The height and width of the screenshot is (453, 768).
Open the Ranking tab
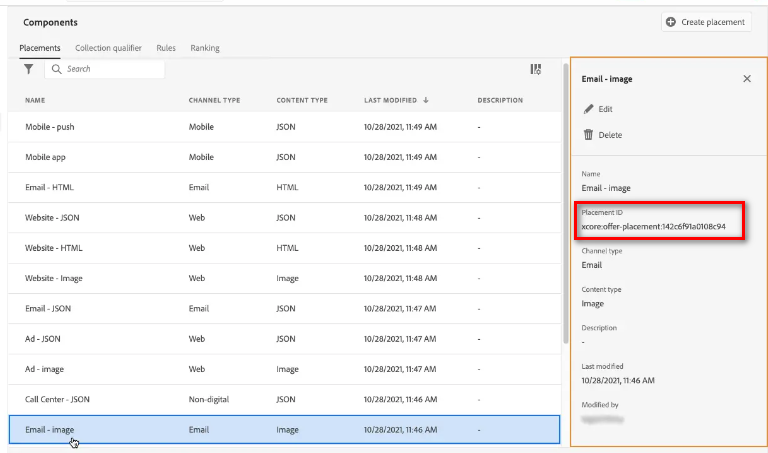pos(205,48)
